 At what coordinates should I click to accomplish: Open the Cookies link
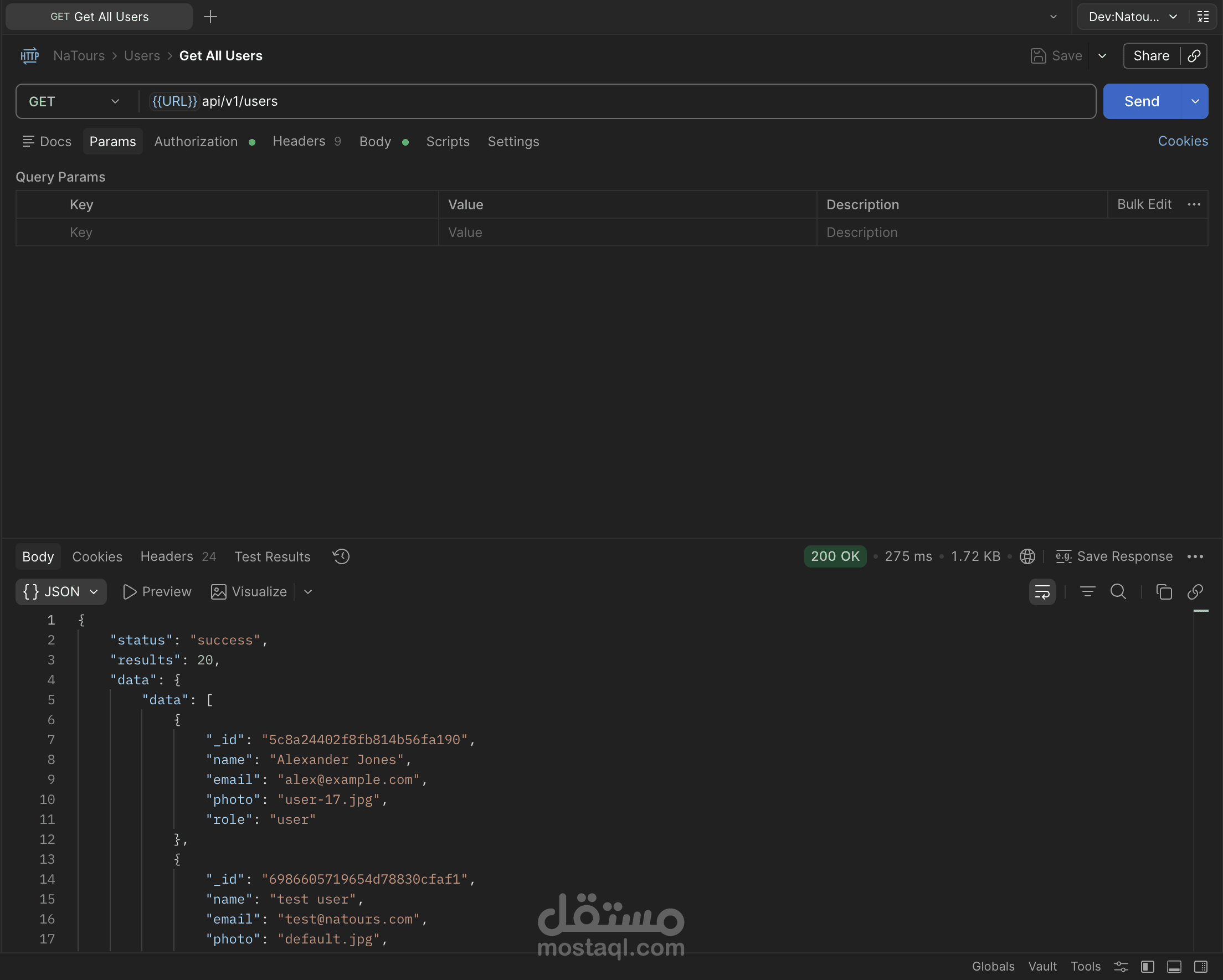tap(1182, 141)
